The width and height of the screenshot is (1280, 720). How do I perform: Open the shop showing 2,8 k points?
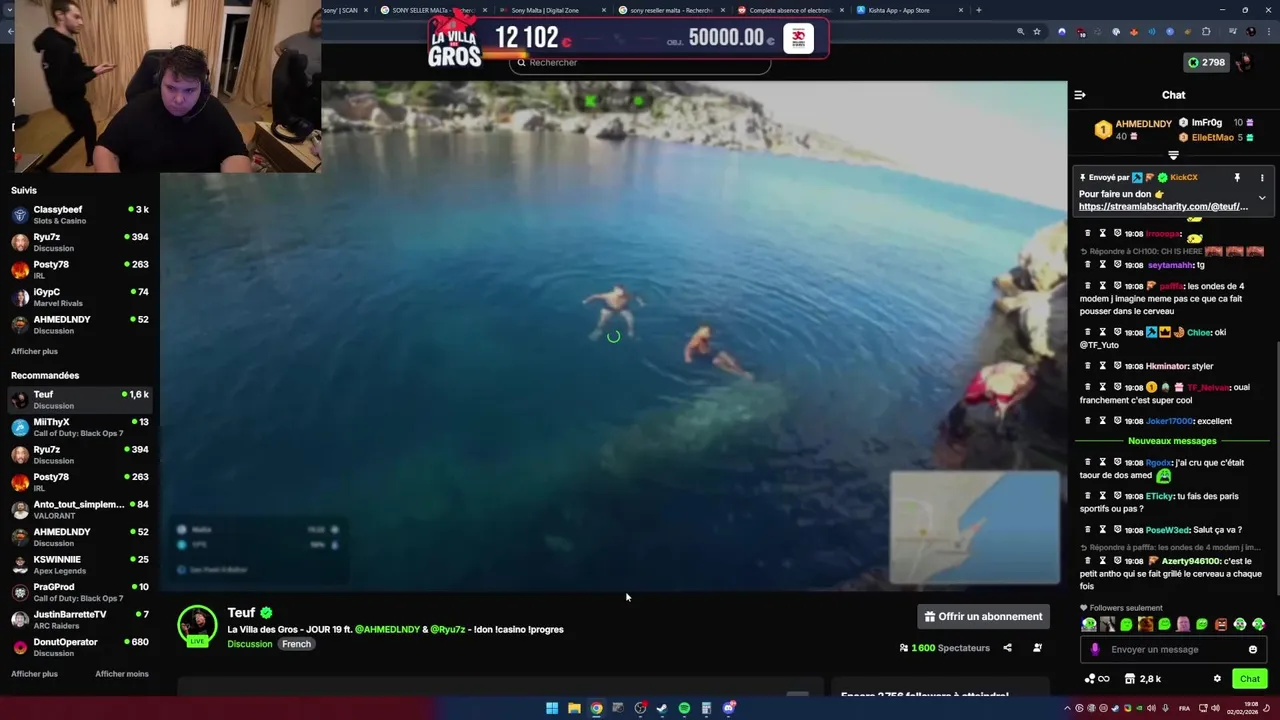click(1143, 678)
